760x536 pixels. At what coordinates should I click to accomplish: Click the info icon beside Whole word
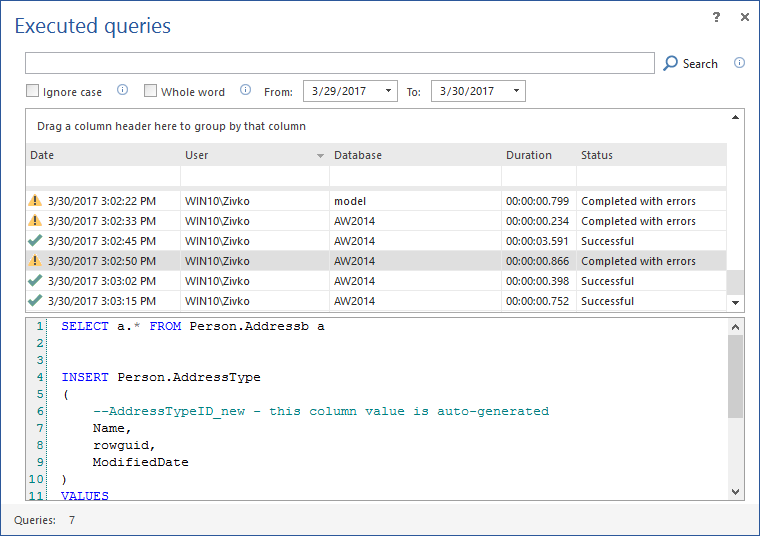click(x=246, y=90)
